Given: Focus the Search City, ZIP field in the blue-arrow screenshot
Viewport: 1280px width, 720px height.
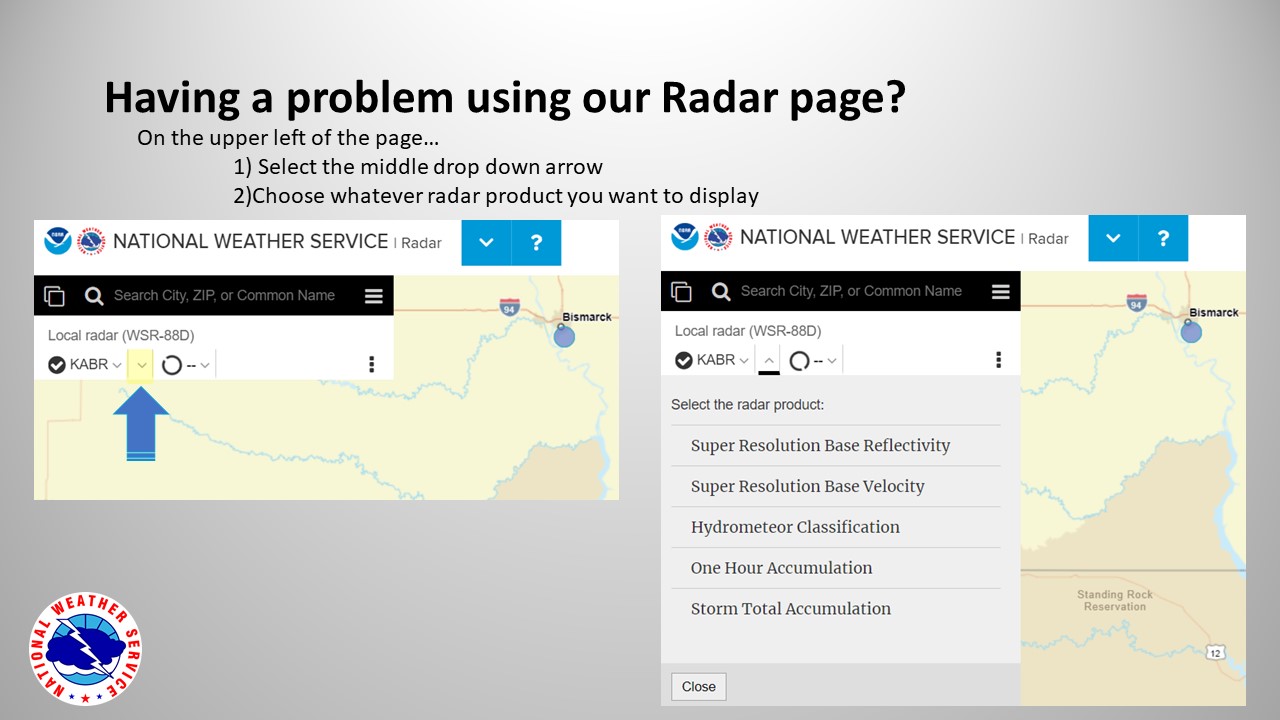Looking at the screenshot, I should pos(224,296).
